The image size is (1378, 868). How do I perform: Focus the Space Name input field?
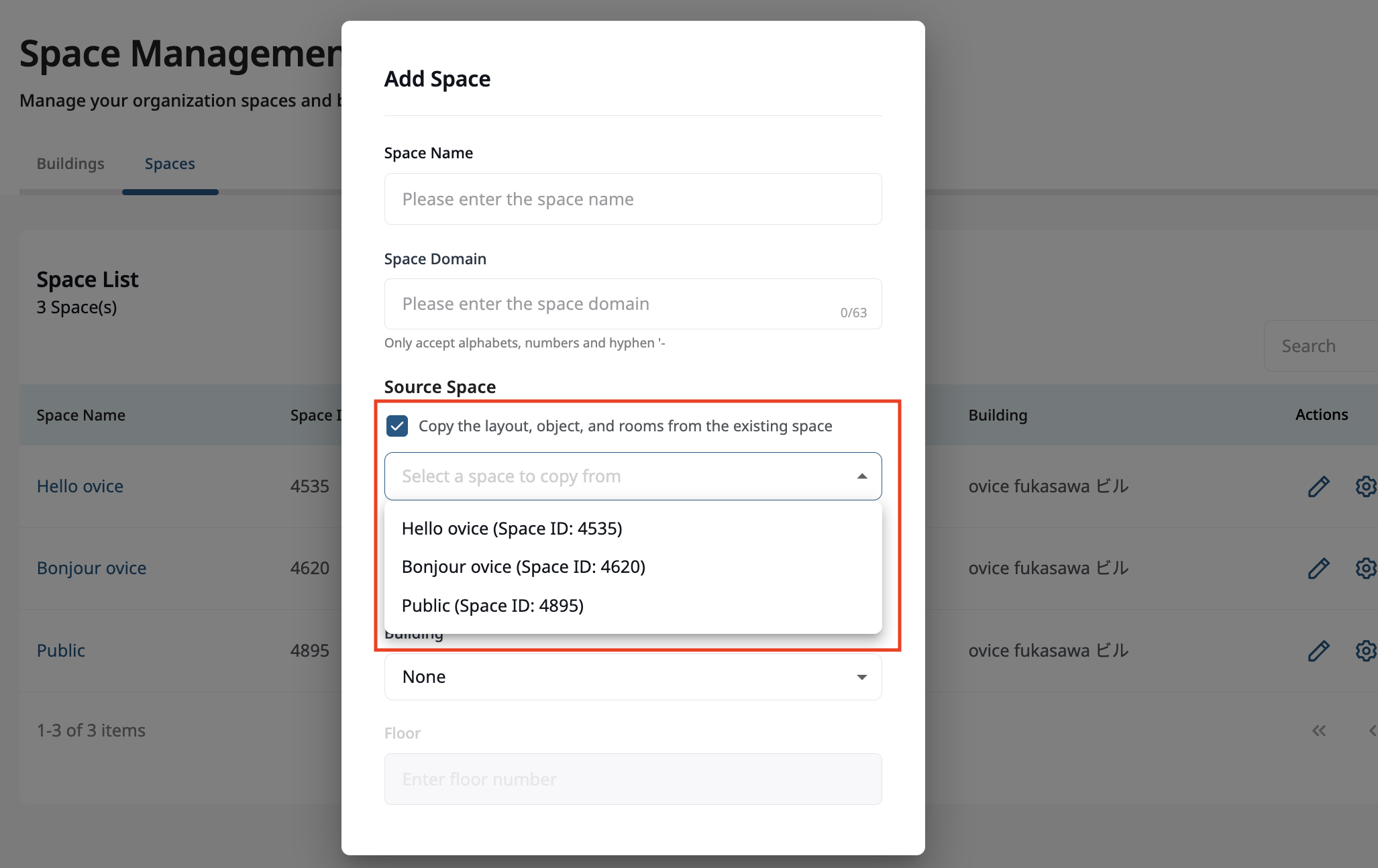coord(633,199)
